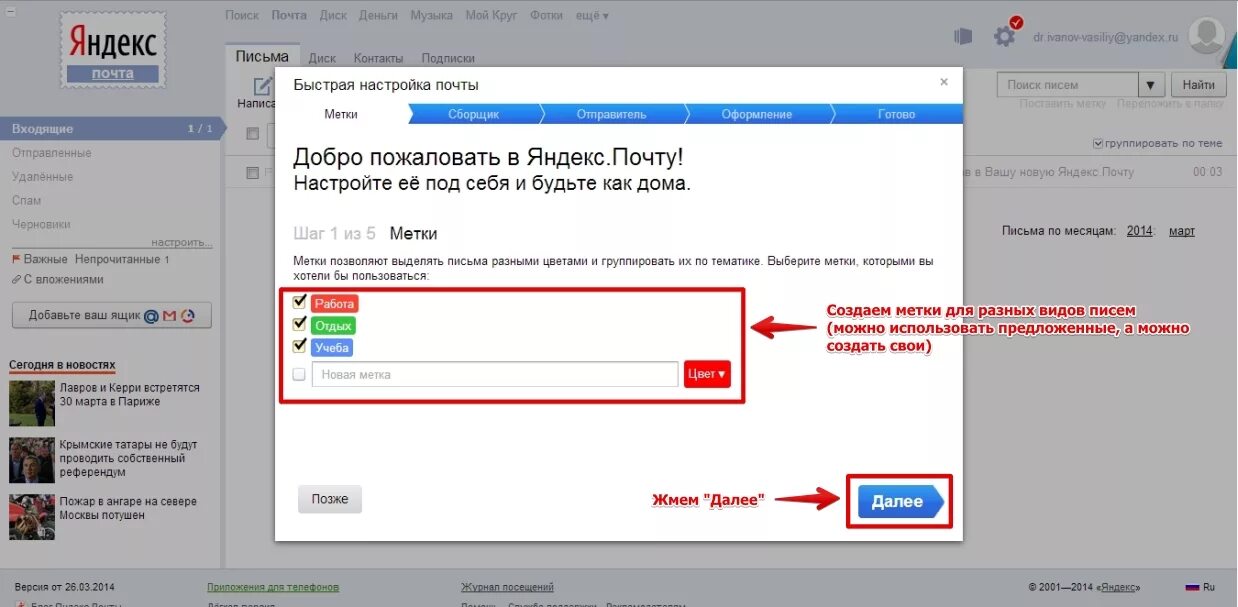Open the настроить... folders link
The width and height of the screenshot is (1238, 607).
pos(182,242)
